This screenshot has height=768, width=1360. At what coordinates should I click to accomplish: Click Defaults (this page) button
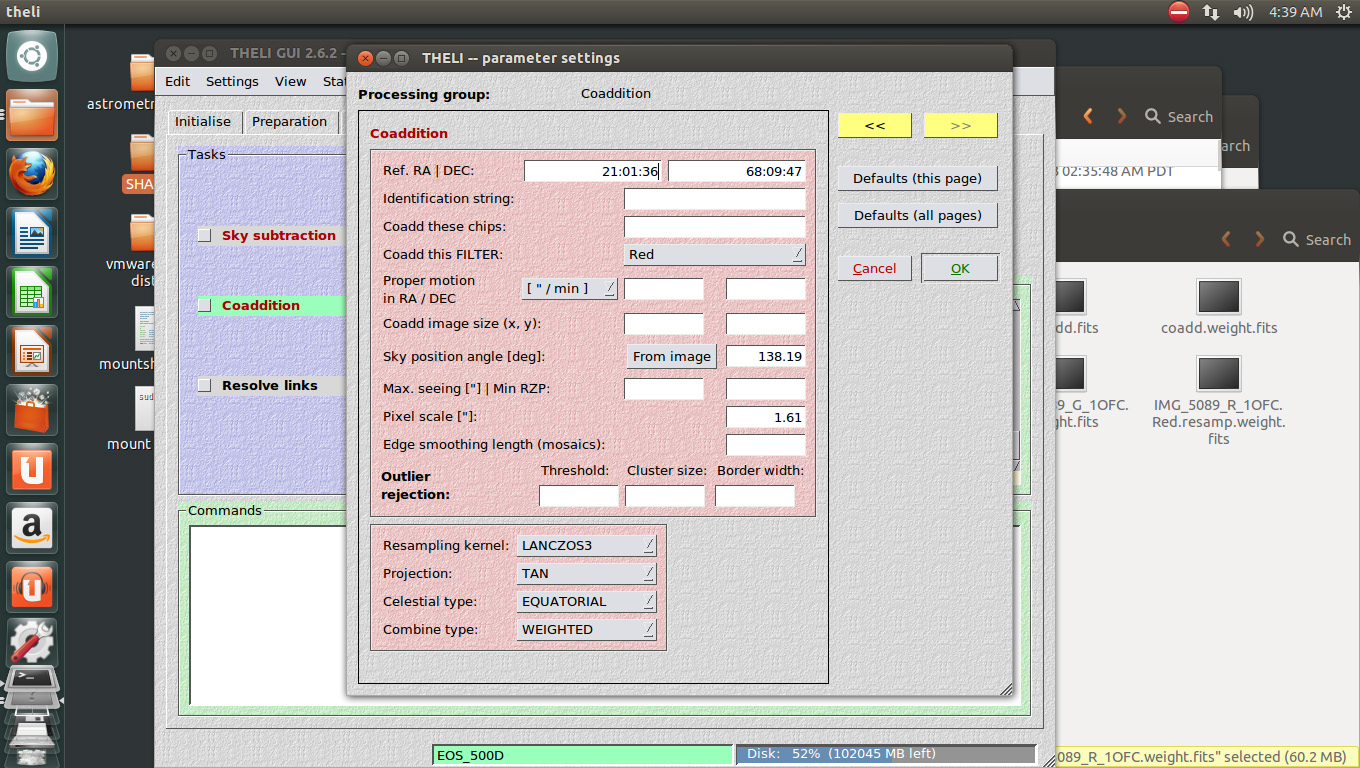pyautogui.click(x=917, y=179)
